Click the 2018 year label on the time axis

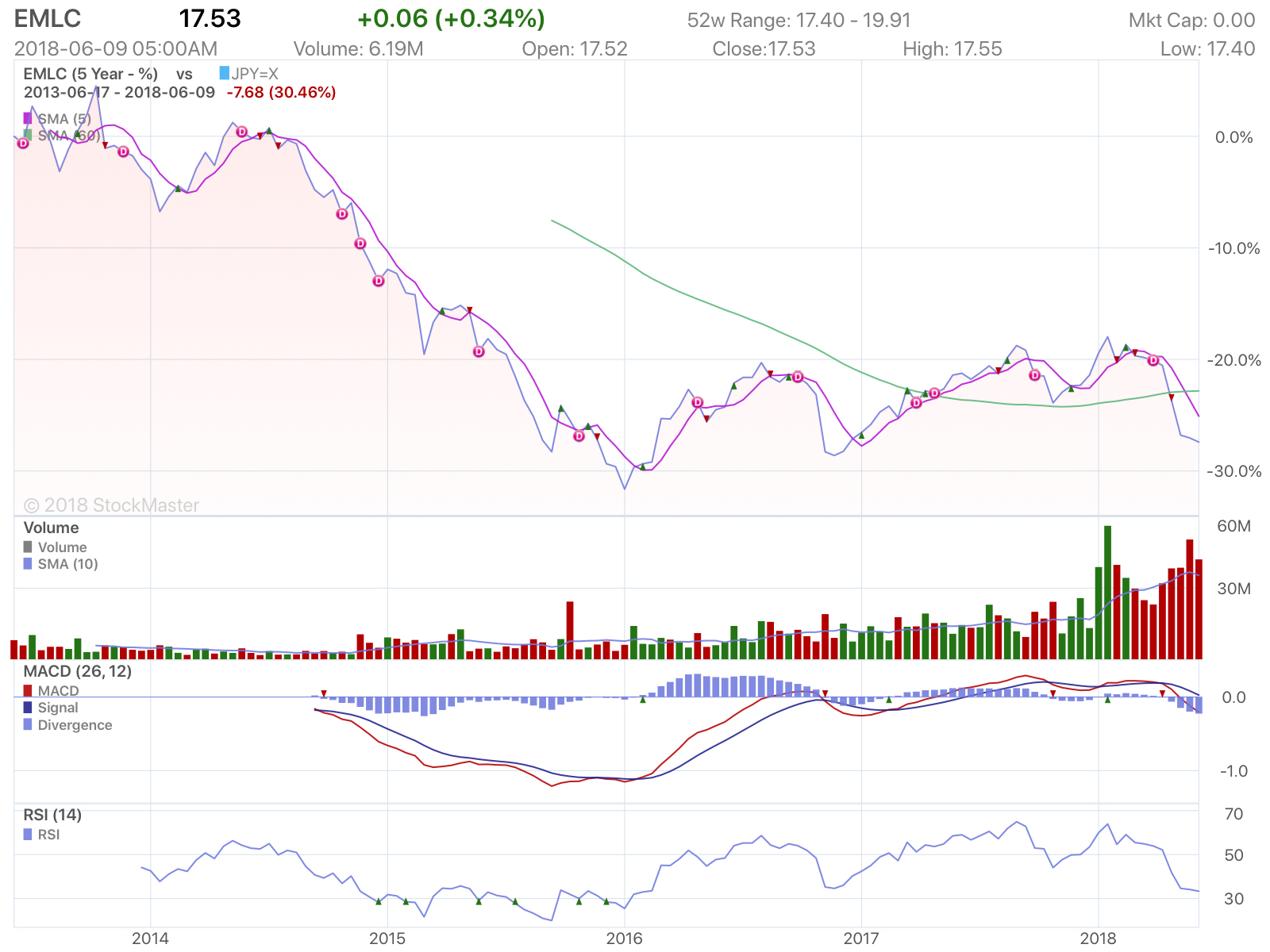coord(1099,939)
